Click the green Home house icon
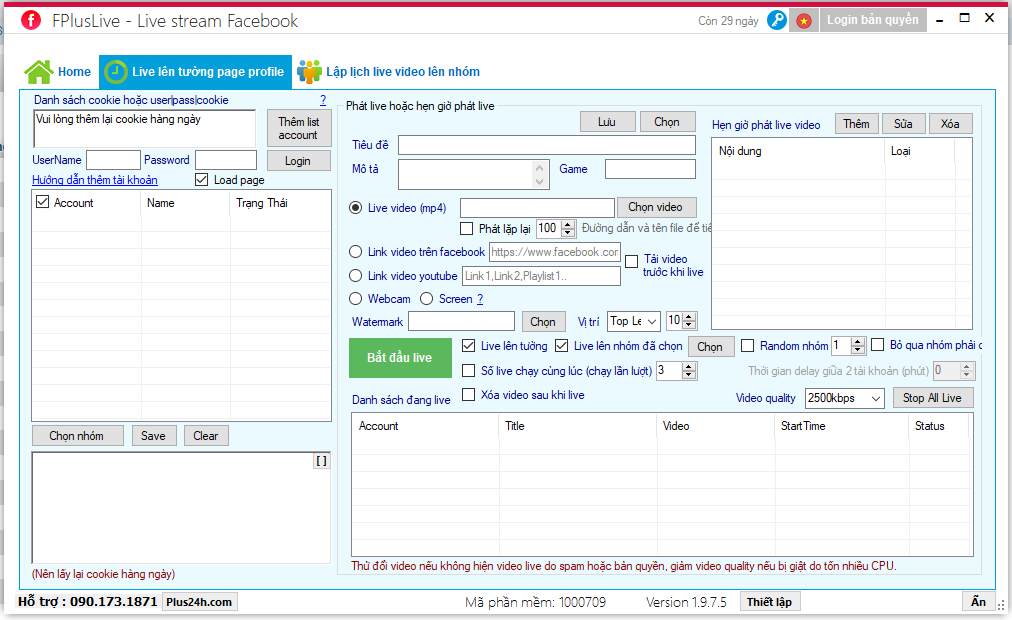This screenshot has height=620, width=1012. point(39,72)
